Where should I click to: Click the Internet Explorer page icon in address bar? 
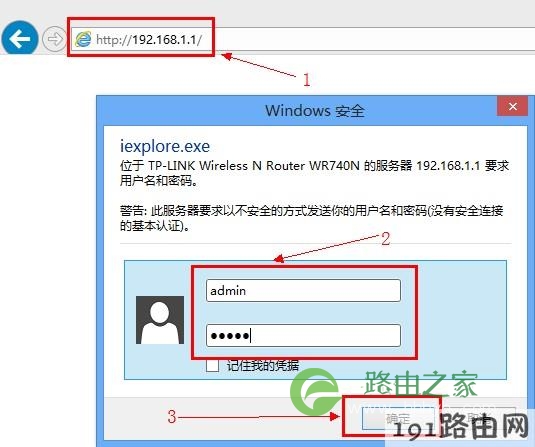tap(83, 39)
